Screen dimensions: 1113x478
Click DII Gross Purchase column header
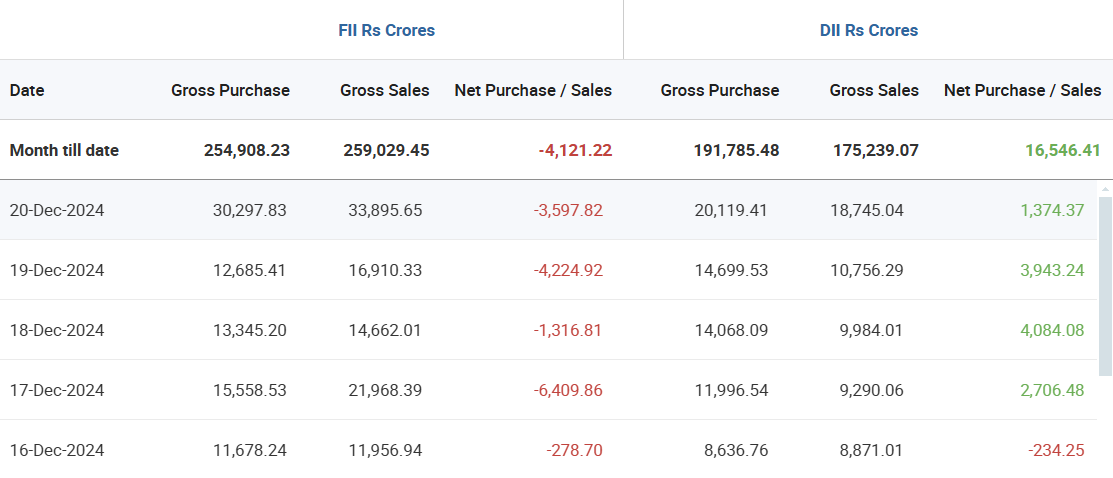pos(719,90)
